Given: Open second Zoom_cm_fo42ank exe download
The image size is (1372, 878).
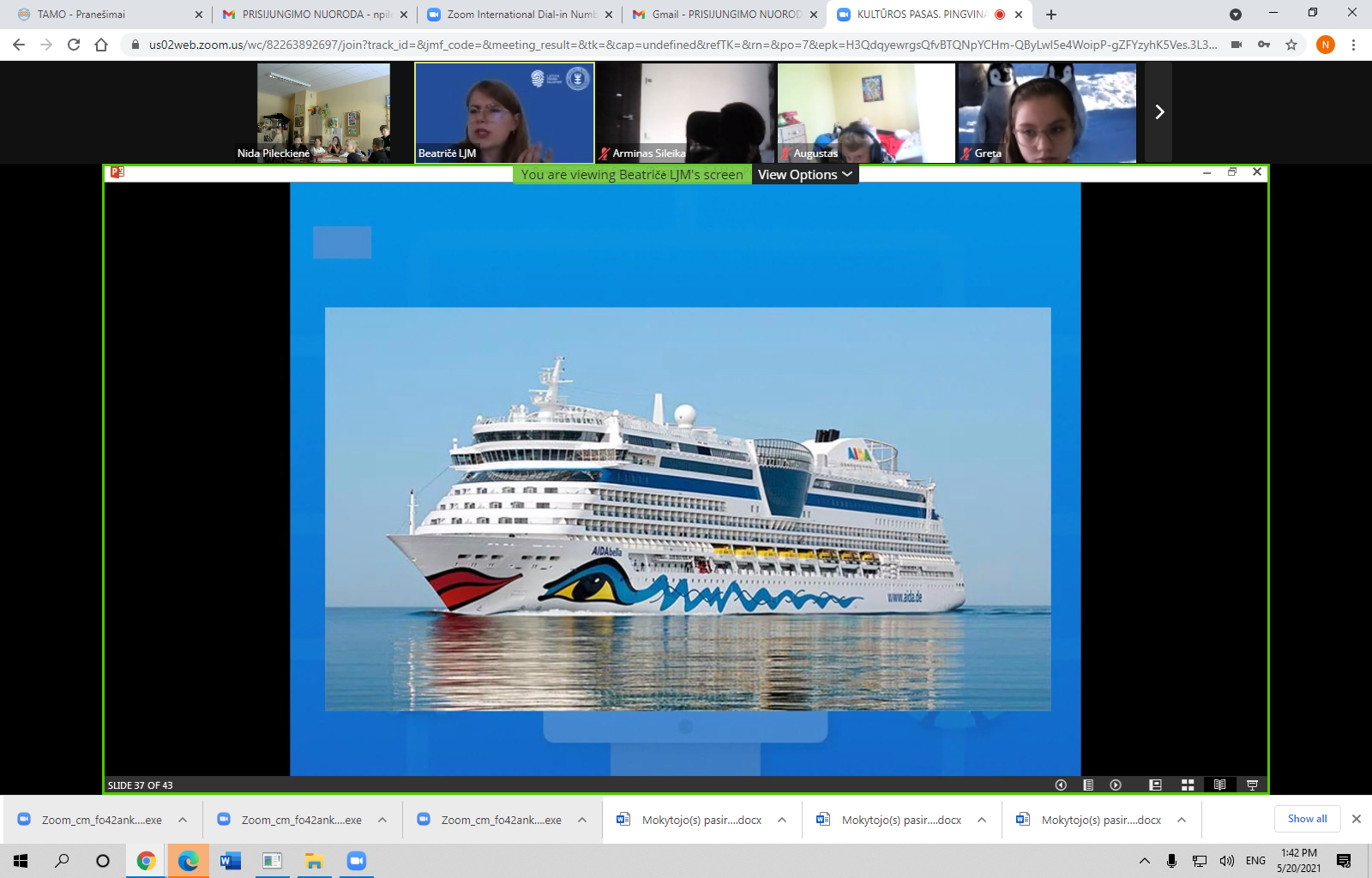Looking at the screenshot, I should (290, 820).
